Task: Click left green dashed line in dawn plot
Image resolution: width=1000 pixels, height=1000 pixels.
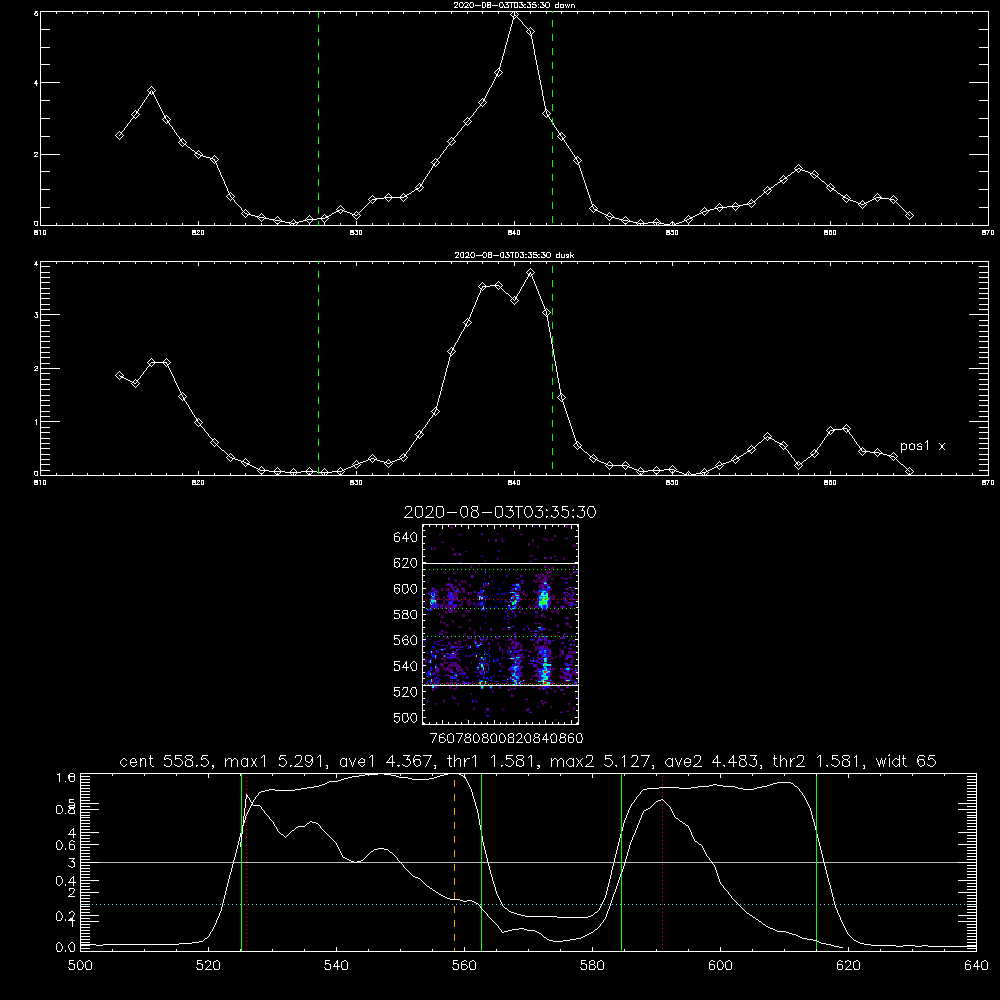Action: (x=318, y=118)
